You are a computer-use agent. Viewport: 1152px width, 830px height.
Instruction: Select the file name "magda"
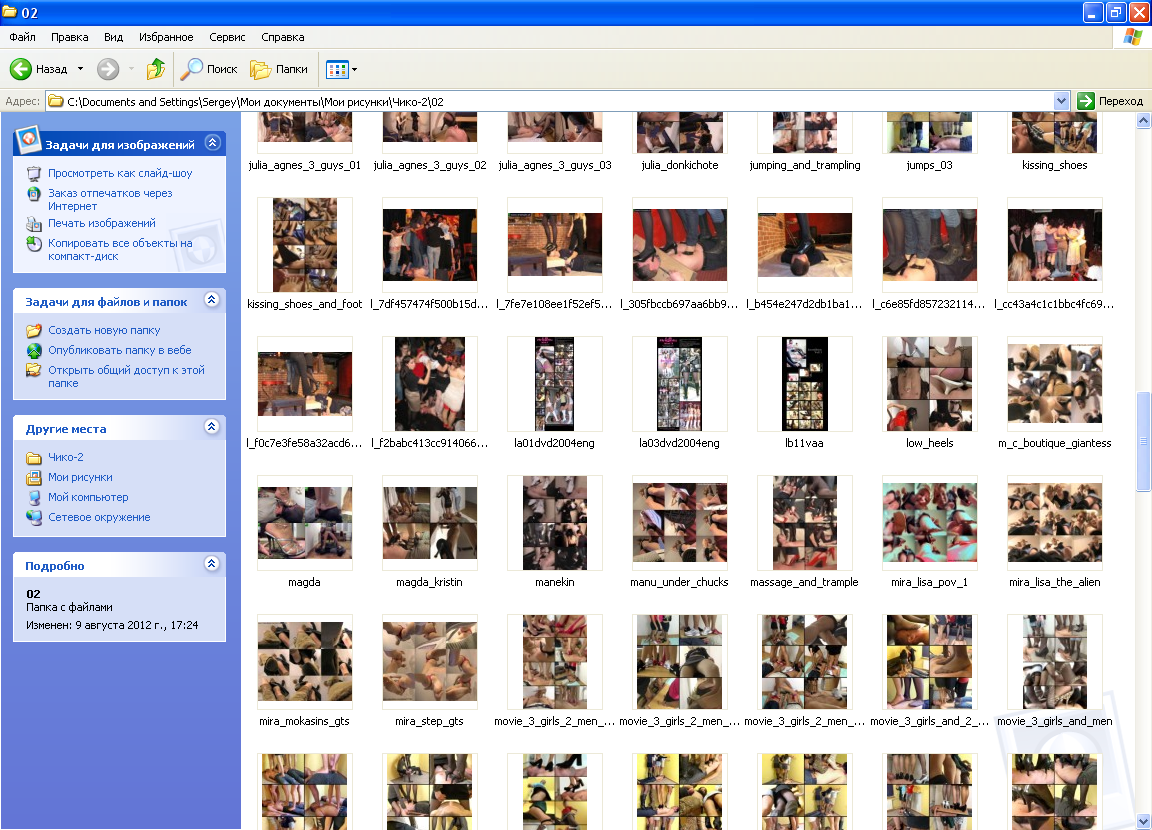(304, 582)
